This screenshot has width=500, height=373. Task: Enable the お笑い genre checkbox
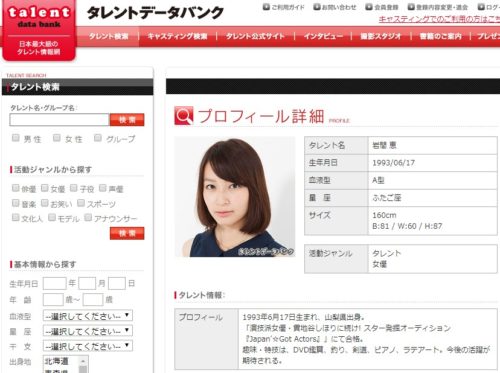[45, 203]
